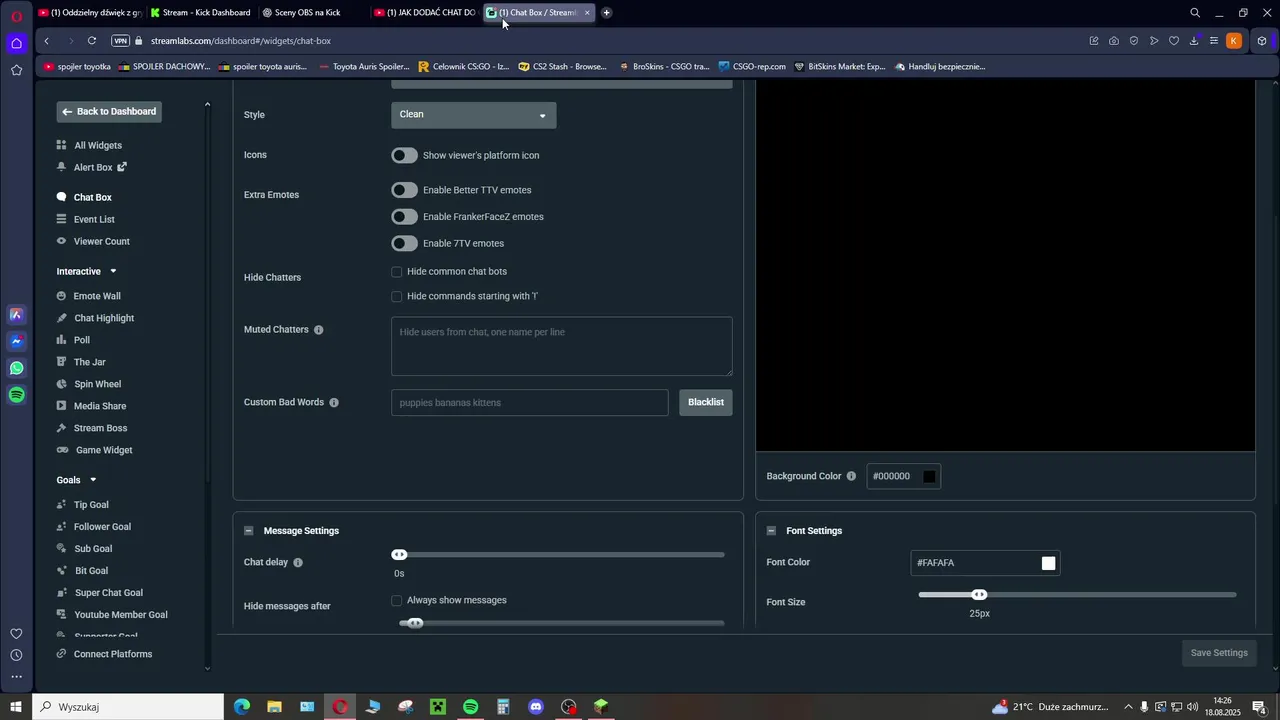This screenshot has width=1280, height=720.
Task: Show Background Color info icon
Action: click(x=851, y=476)
